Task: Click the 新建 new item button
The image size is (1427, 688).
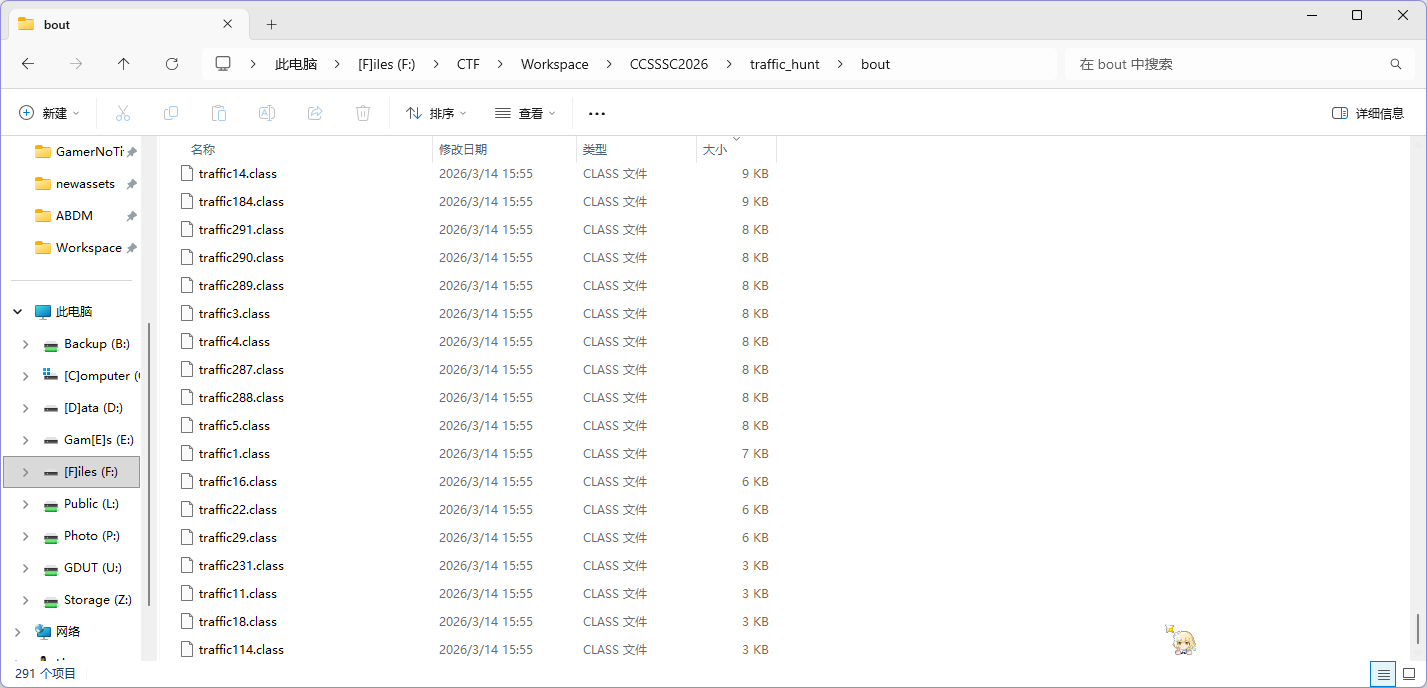Action: [x=49, y=114]
